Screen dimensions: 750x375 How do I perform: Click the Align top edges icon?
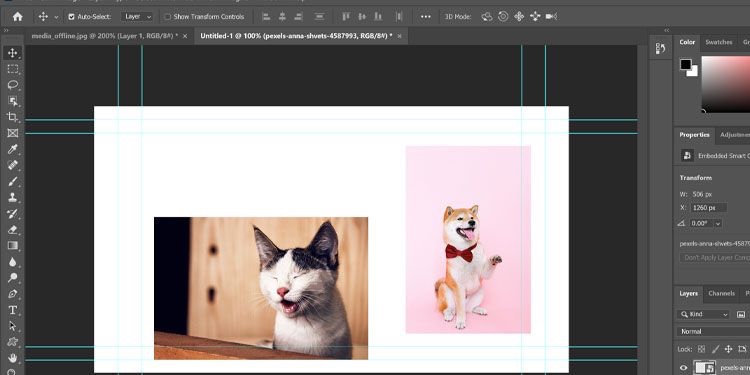pos(346,17)
